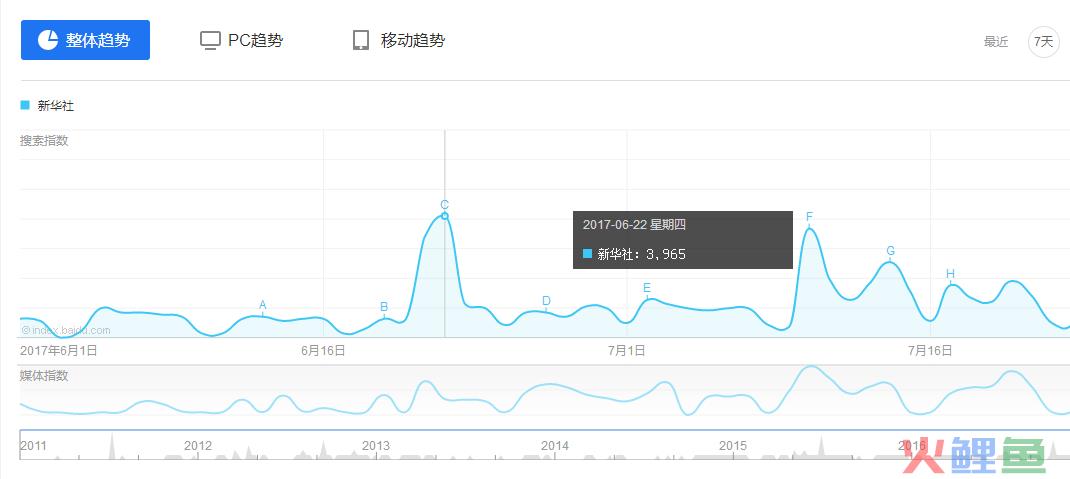The width and height of the screenshot is (1070, 479).
Task: Click 2014 on the timeline range bar
Action: [x=555, y=446]
